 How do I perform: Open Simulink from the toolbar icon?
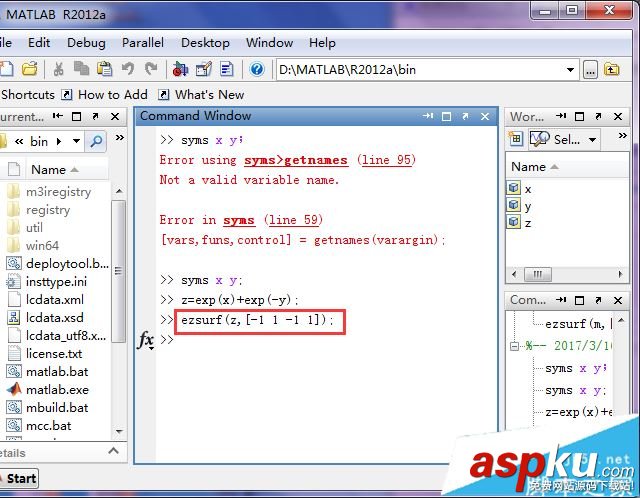180,69
